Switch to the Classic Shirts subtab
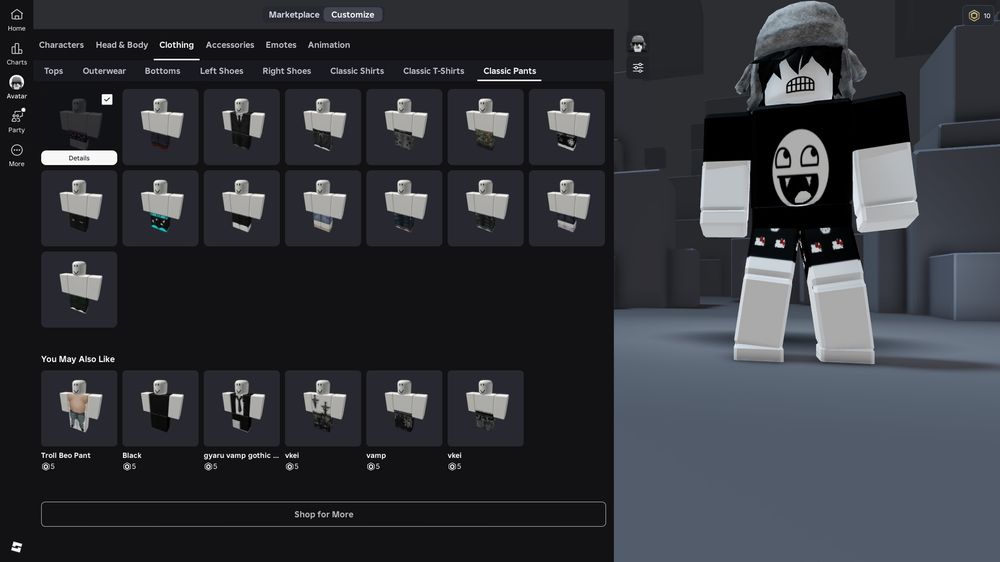1000x562 pixels. tap(357, 71)
